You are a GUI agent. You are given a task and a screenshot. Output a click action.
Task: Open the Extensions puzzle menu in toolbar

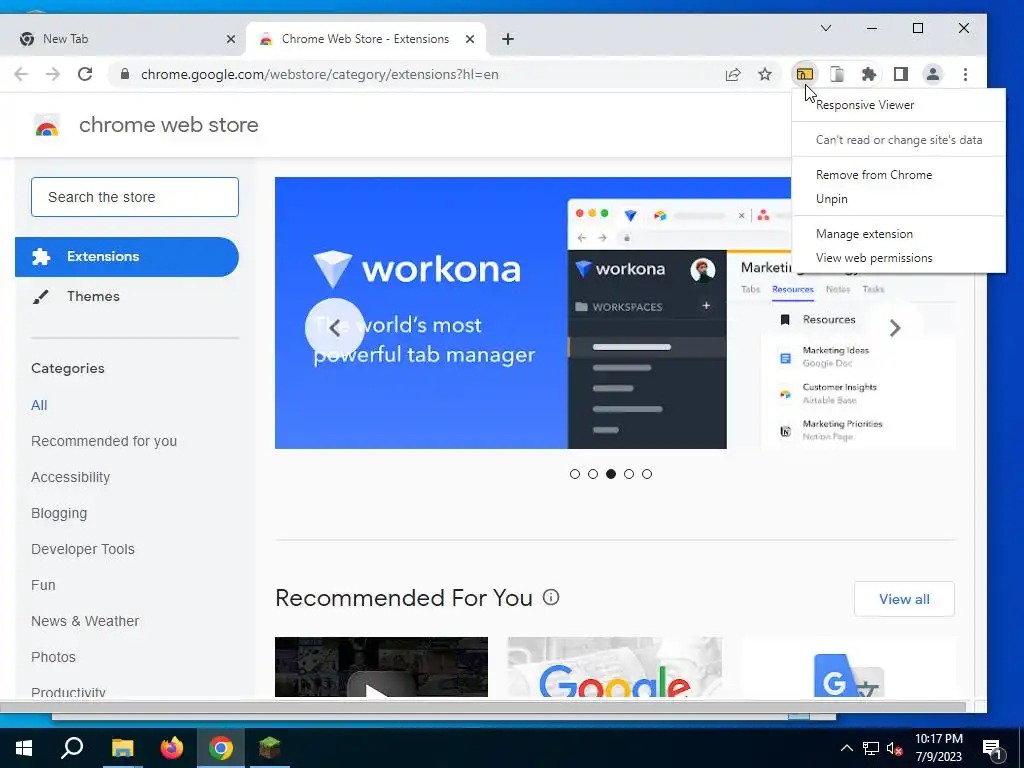(x=869, y=74)
